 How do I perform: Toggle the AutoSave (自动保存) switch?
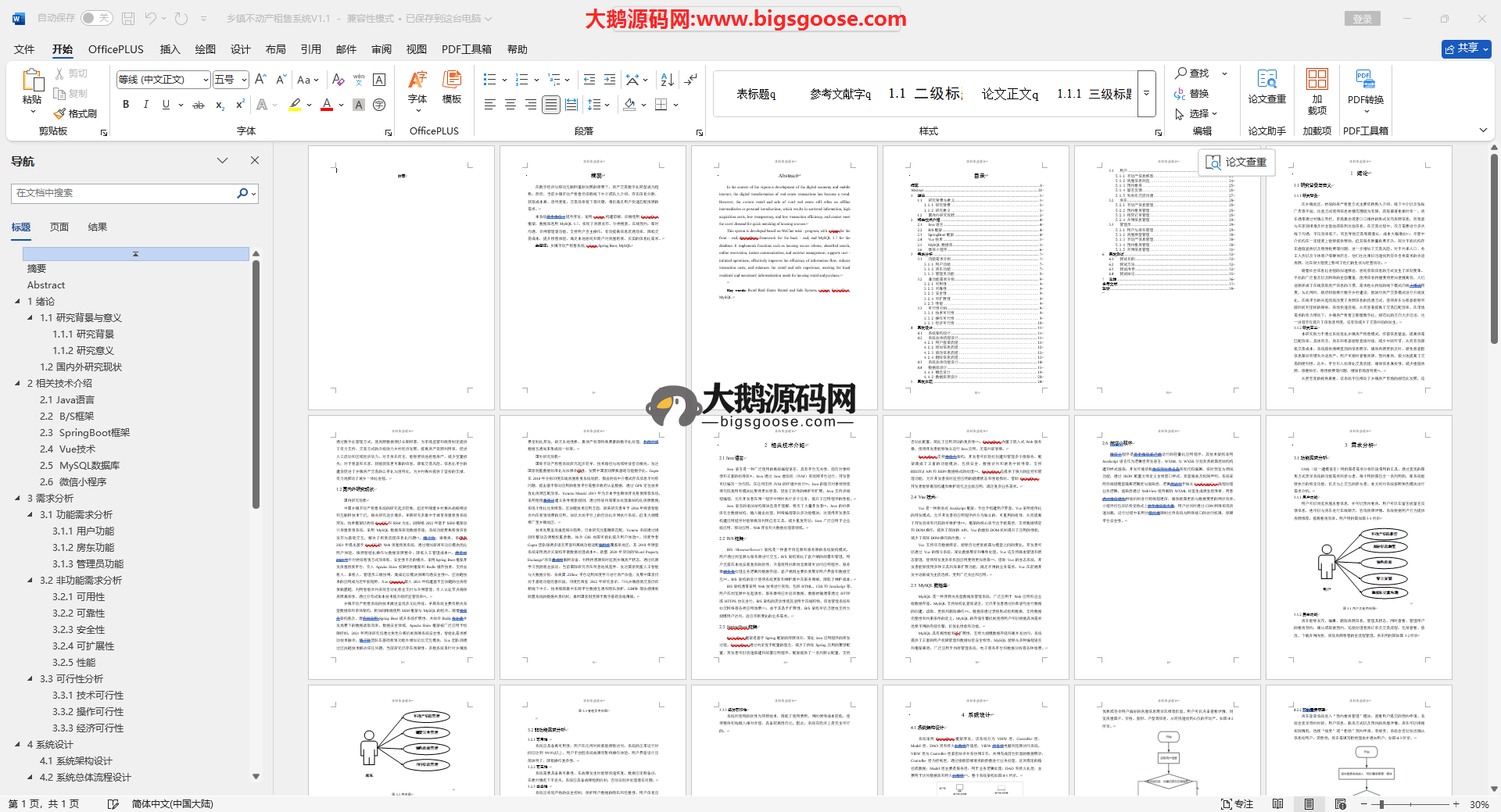[96, 18]
